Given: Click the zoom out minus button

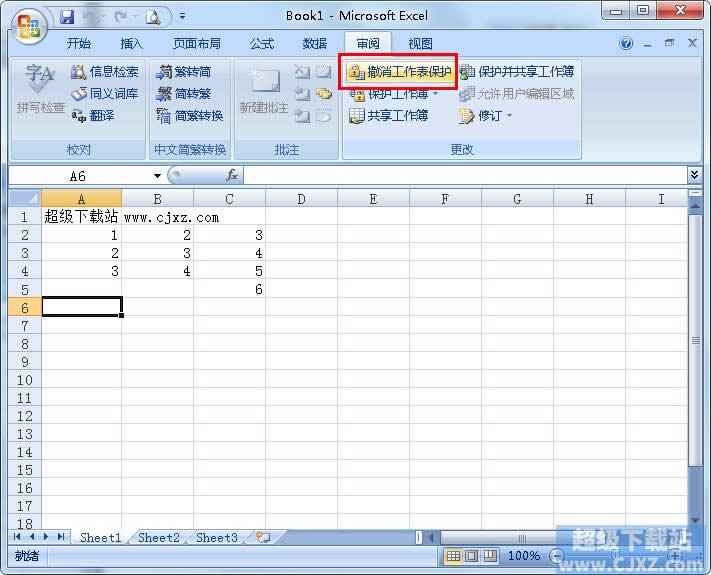Looking at the screenshot, I should click(556, 556).
